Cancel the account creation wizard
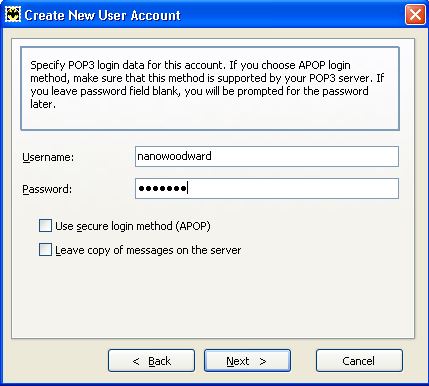Screen dimensions: 429x386 click(x=359, y=361)
